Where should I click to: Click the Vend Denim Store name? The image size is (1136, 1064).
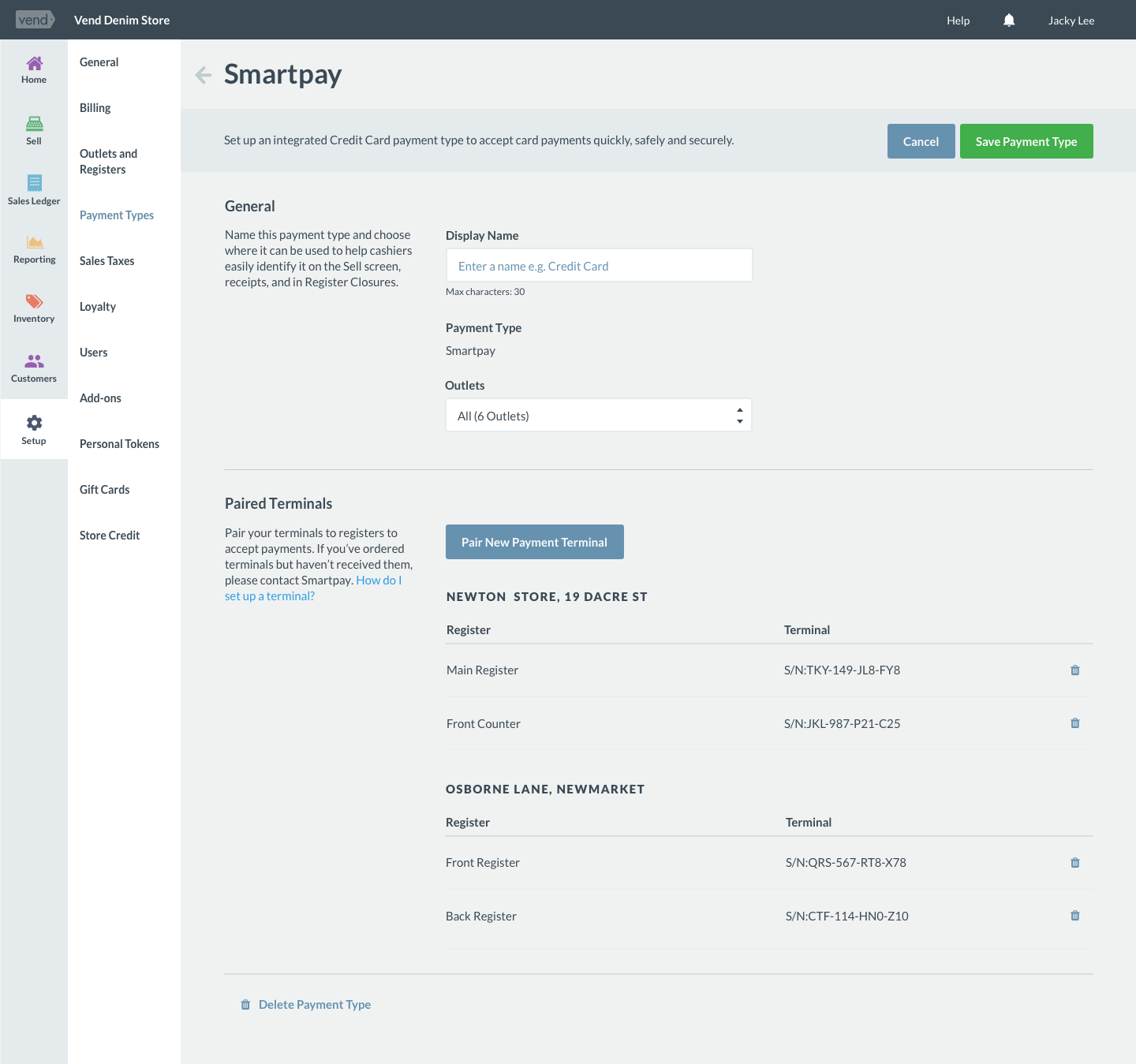[x=122, y=21]
